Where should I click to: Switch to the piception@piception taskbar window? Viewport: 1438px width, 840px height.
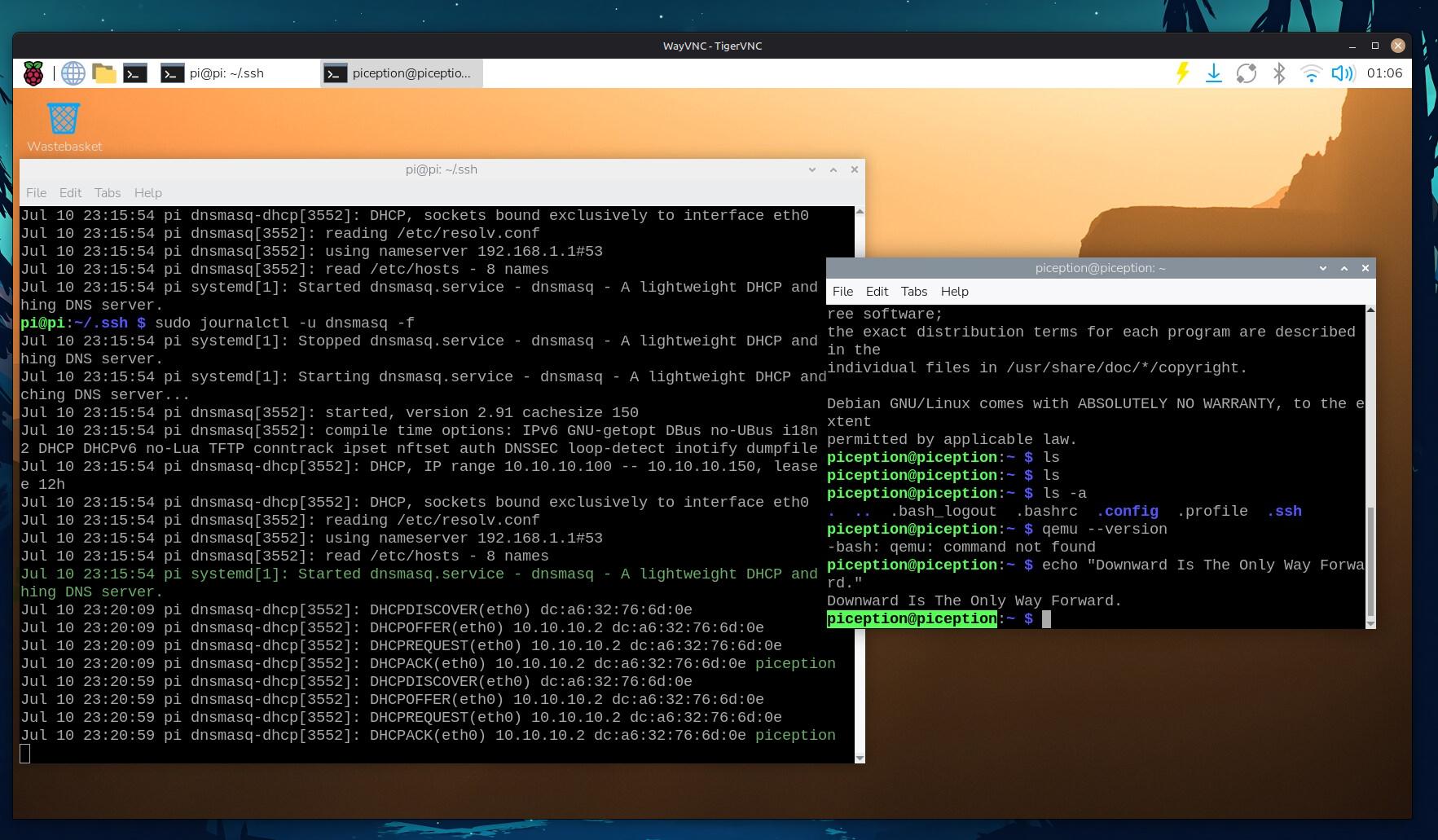[x=402, y=73]
